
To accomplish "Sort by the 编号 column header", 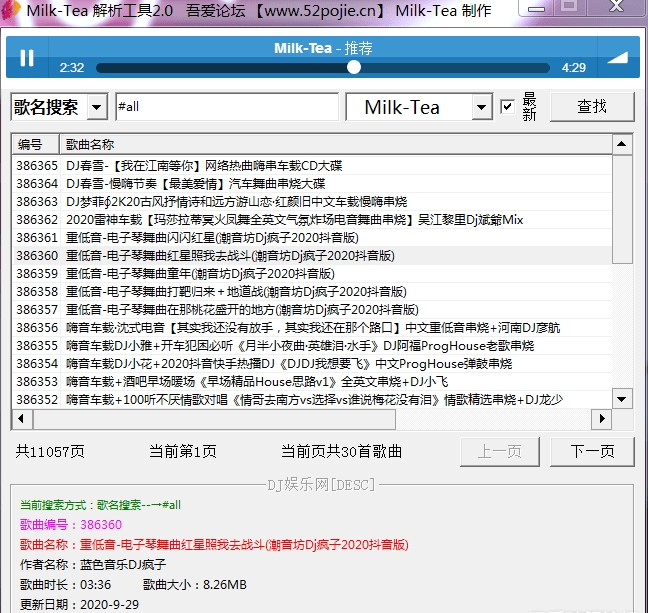I will point(32,144).
